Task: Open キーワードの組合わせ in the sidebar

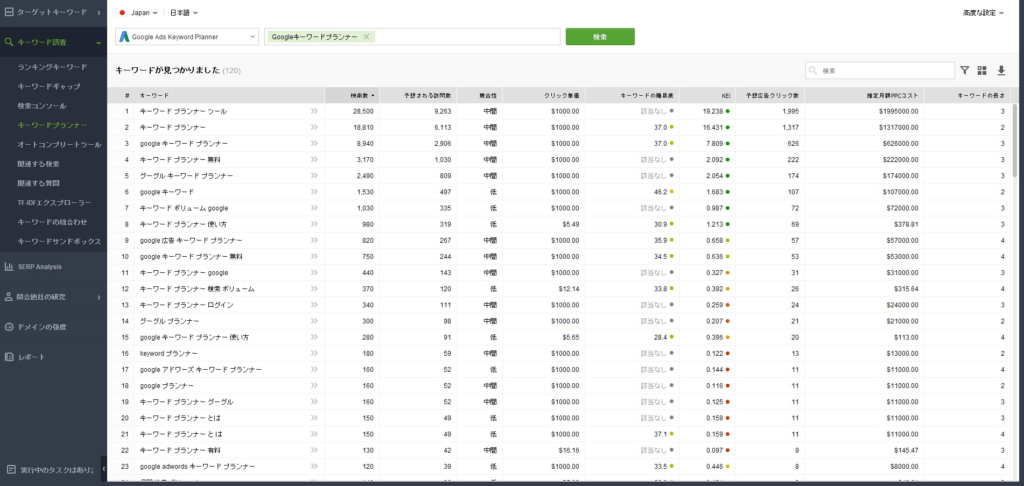Action: pyautogui.click(x=52, y=221)
